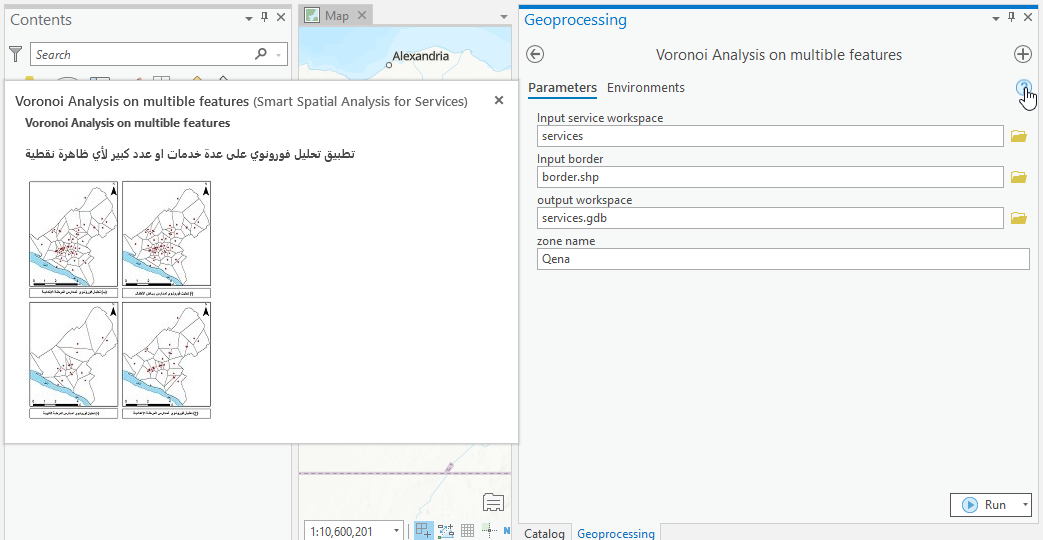1043x540 pixels.
Task: Click the zone name field containing Qena
Action: point(783,259)
